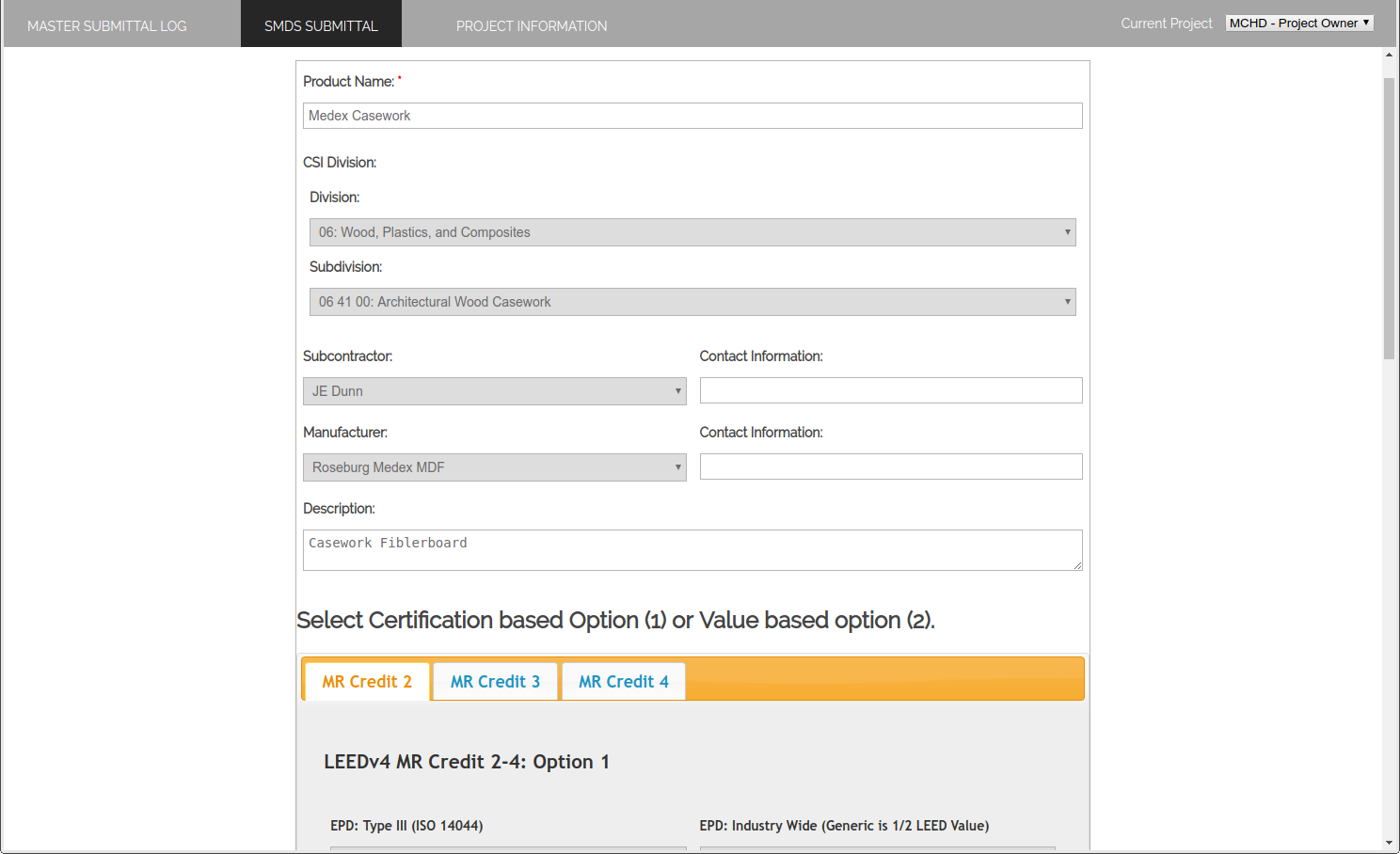Switch to the SMDS Submittal tab
The width and height of the screenshot is (1400, 854).
(x=321, y=25)
